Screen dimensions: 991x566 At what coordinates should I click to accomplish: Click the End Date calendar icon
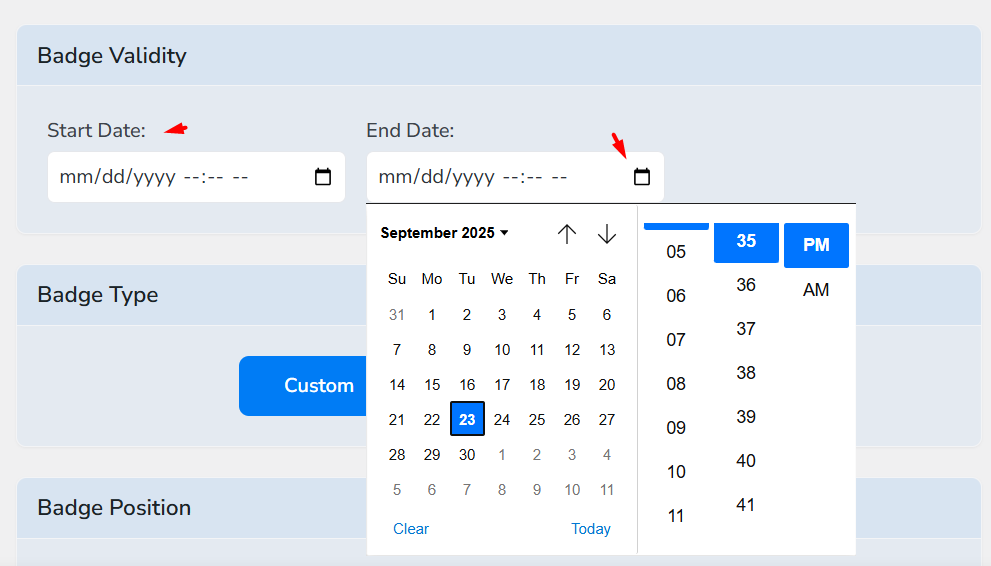click(x=642, y=177)
